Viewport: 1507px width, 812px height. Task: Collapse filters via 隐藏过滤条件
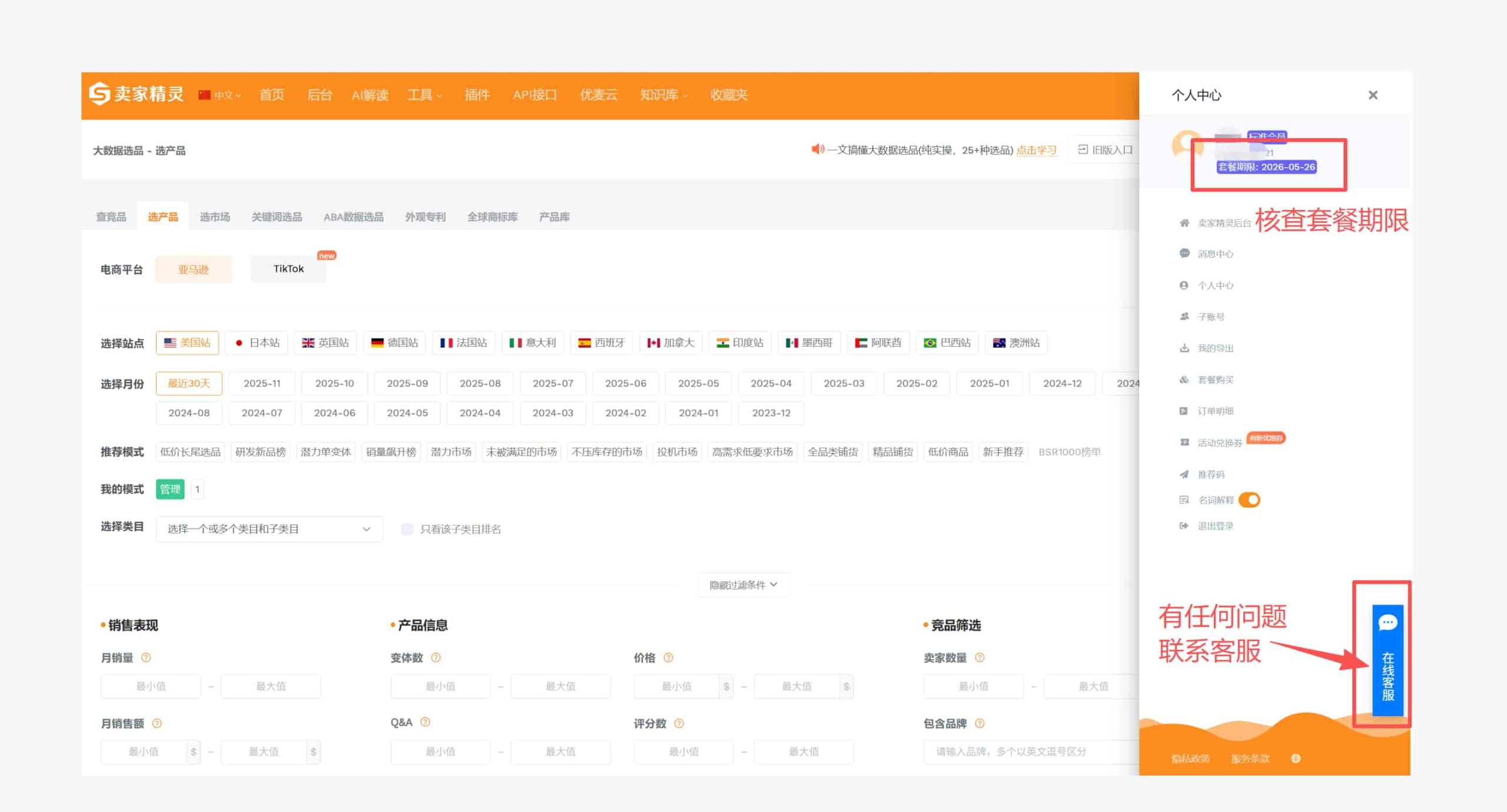(x=743, y=584)
